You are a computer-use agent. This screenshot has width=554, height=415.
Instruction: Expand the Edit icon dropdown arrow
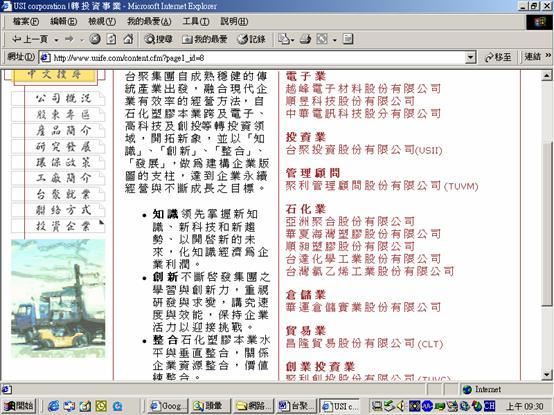click(335, 40)
